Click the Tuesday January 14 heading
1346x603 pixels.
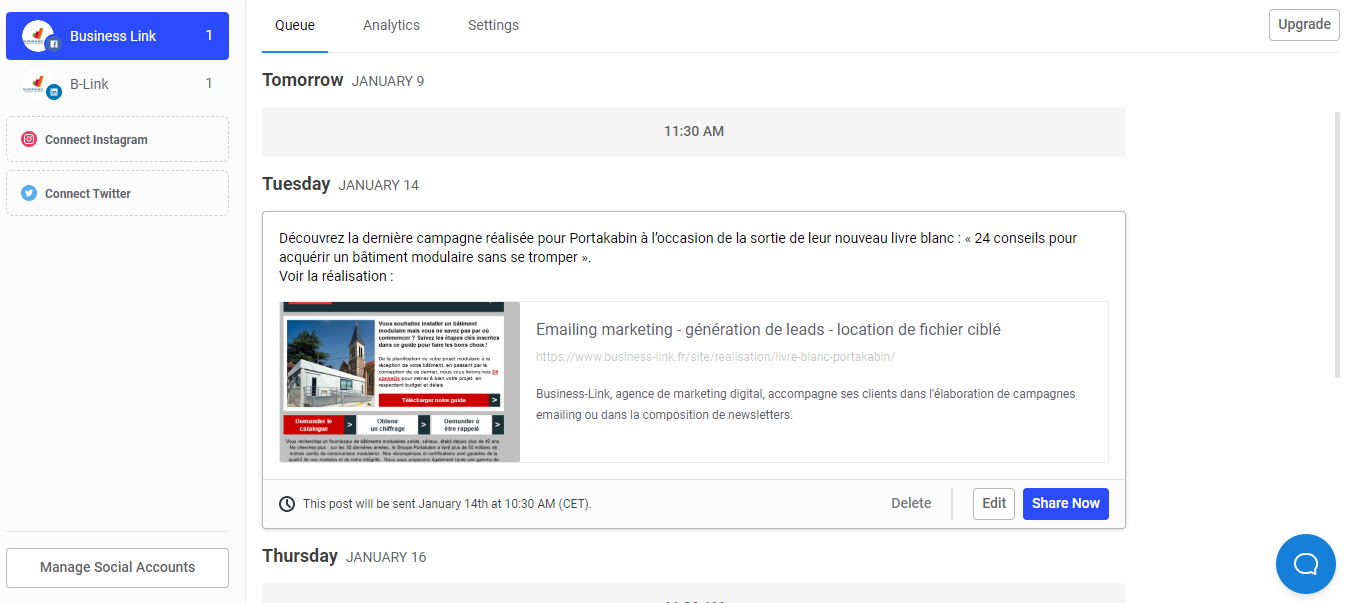(340, 184)
